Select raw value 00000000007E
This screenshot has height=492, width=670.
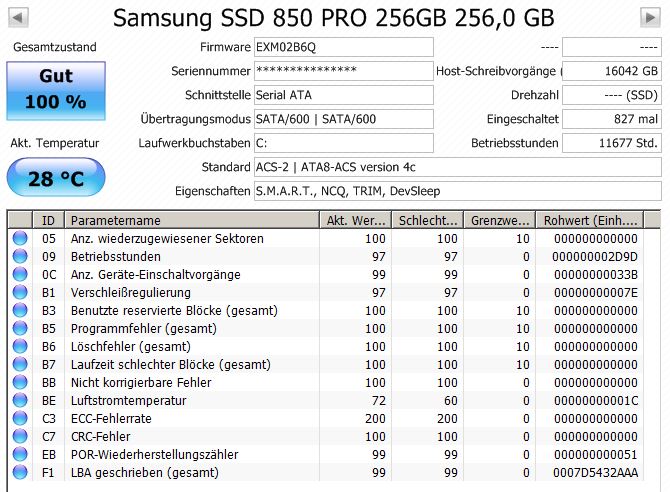click(596, 292)
